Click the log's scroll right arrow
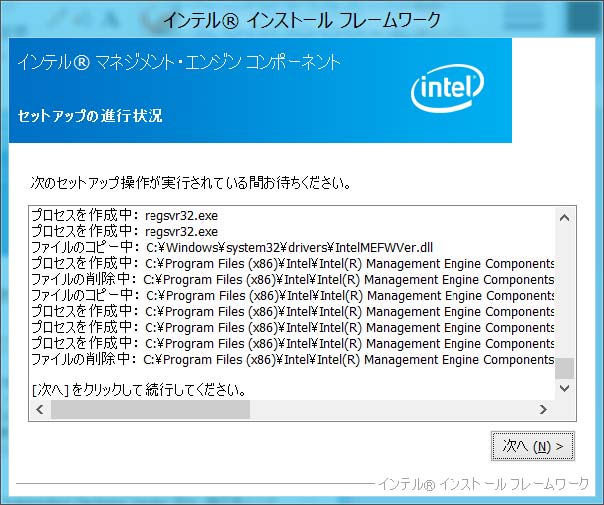This screenshot has height=505, width=604. tap(543, 409)
